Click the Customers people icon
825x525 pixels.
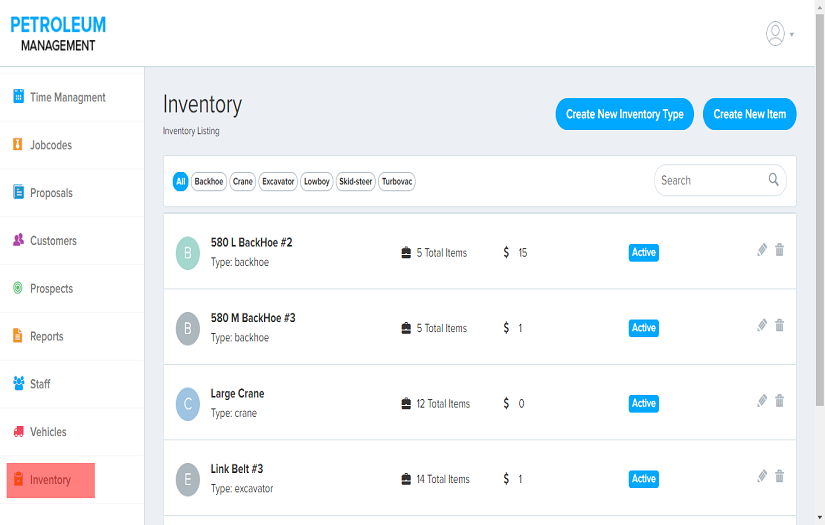tap(18, 240)
